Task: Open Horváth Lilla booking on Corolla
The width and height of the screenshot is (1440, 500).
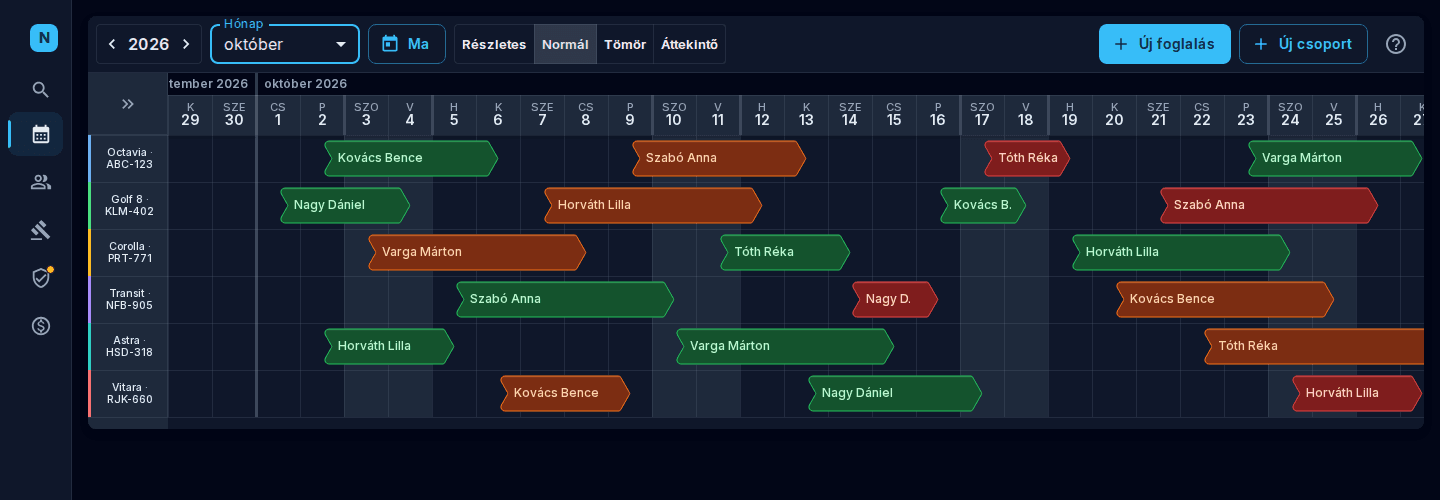Action: pyautogui.click(x=1181, y=252)
